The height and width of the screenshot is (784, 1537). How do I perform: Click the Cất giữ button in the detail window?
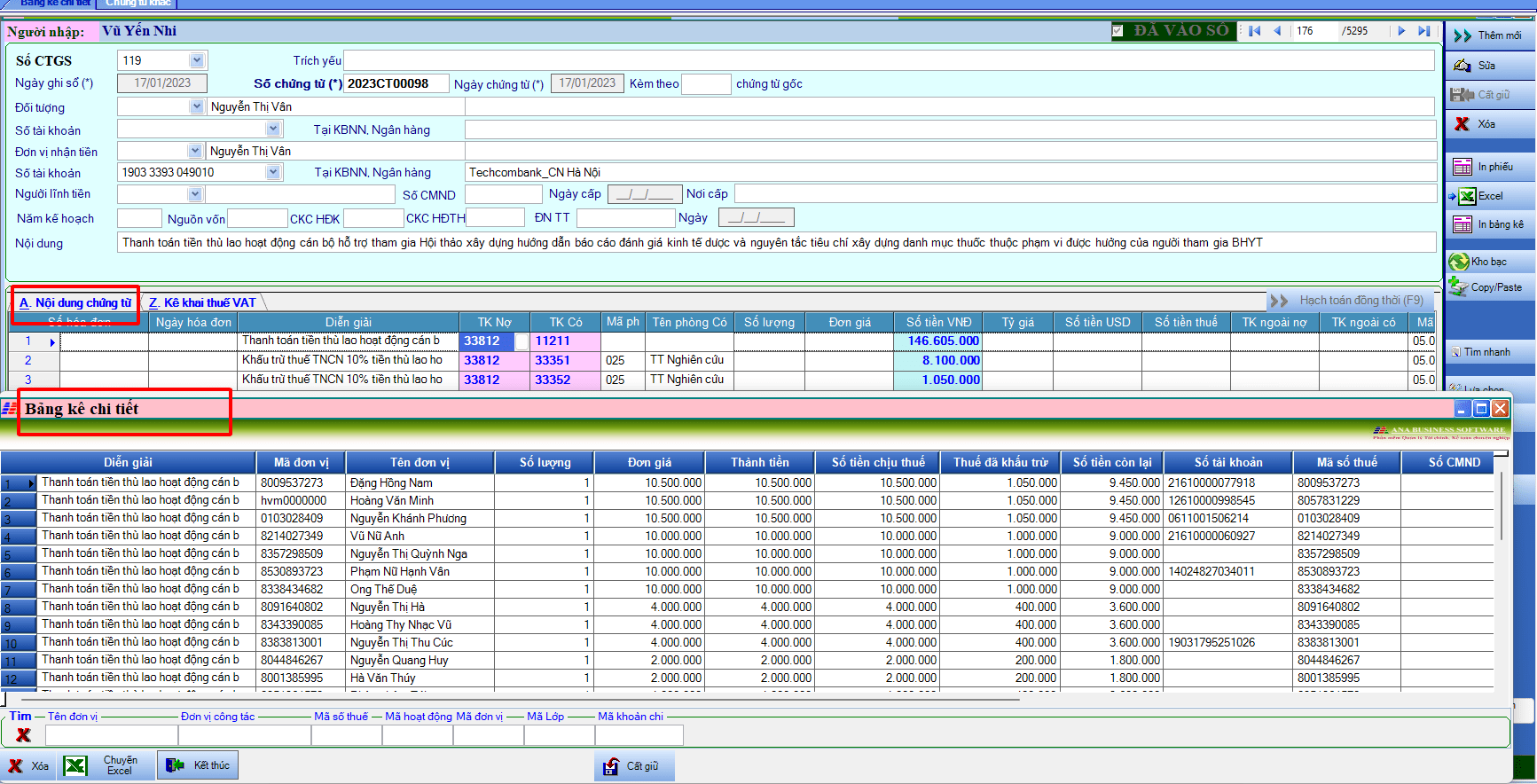(633, 766)
